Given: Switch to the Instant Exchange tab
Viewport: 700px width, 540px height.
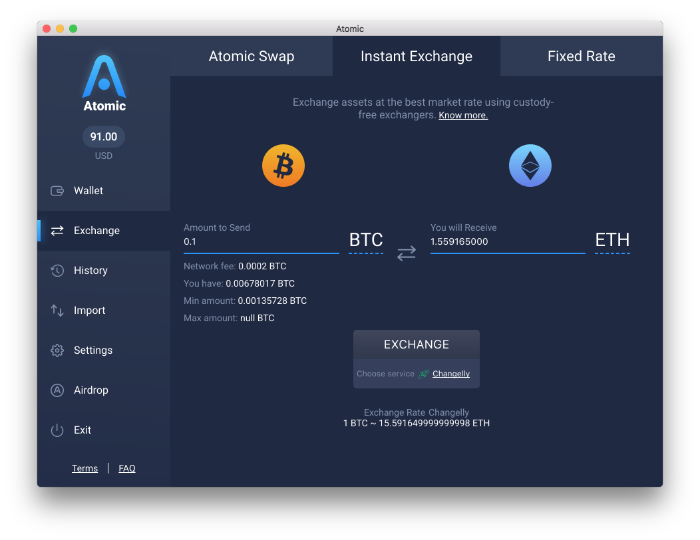Looking at the screenshot, I should [x=417, y=56].
